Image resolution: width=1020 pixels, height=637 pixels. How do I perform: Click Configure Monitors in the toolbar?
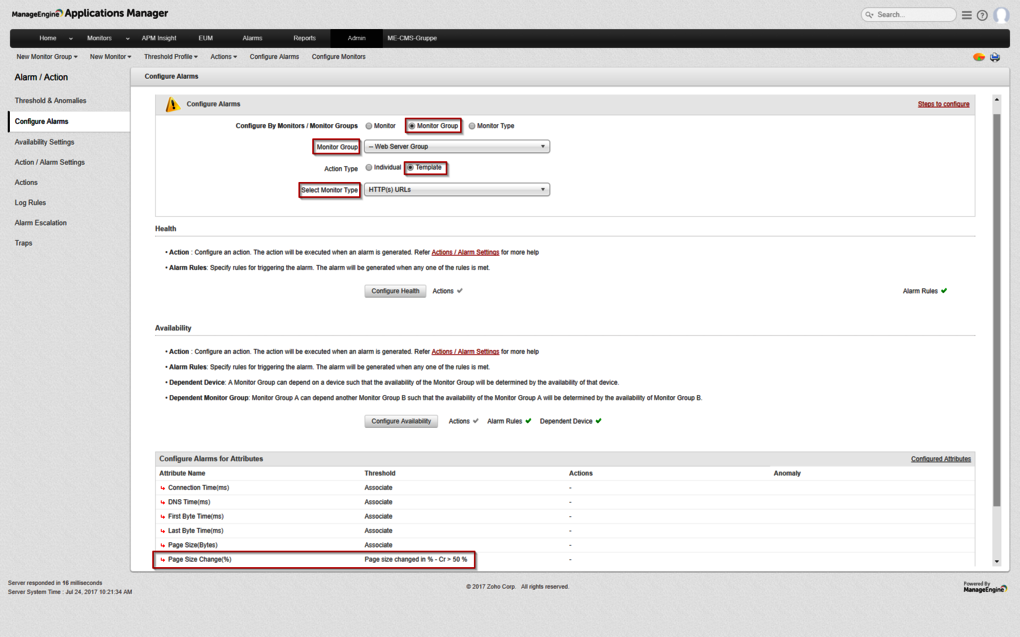(x=338, y=57)
